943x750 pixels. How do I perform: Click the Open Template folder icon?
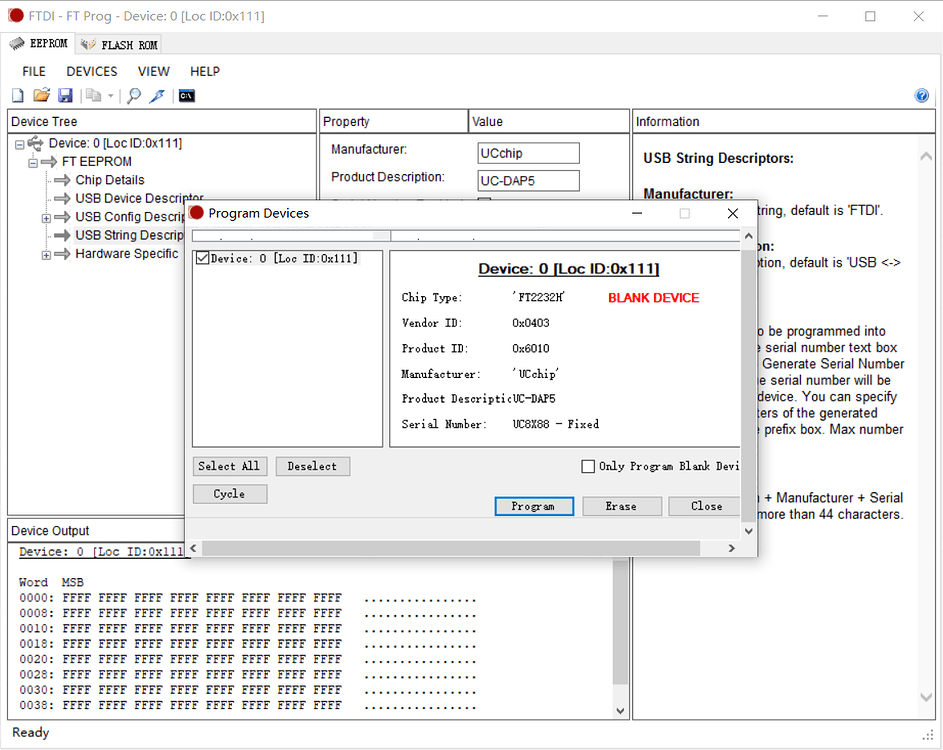tap(41, 96)
